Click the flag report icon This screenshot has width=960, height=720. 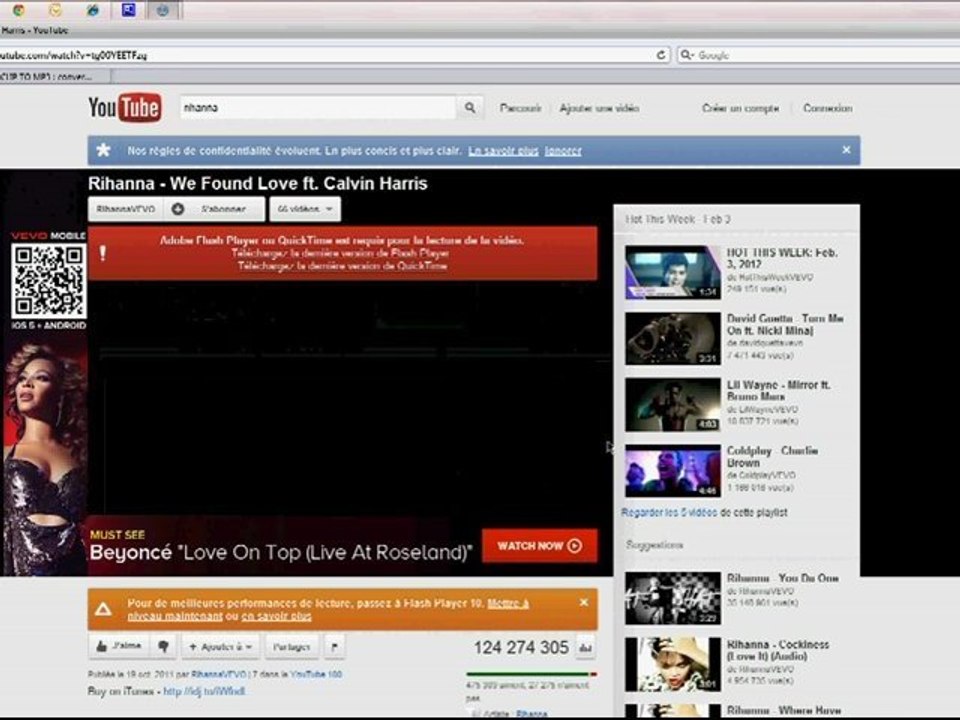[334, 647]
